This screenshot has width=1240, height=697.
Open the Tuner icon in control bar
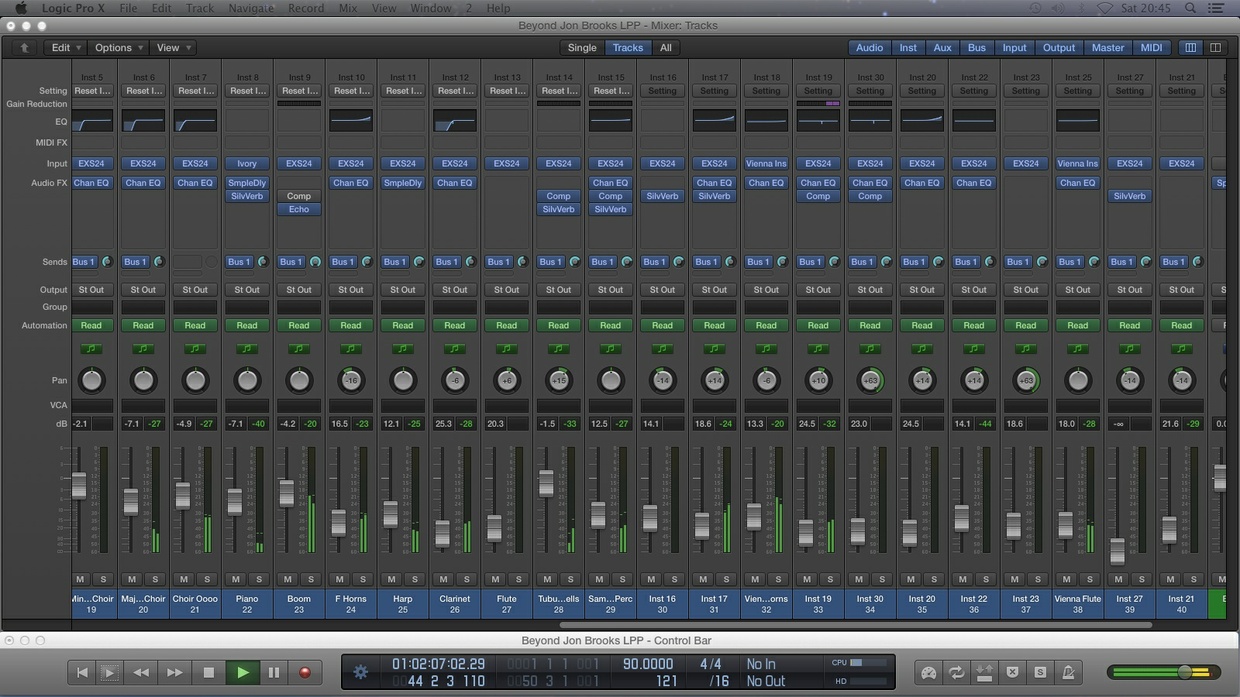click(928, 673)
